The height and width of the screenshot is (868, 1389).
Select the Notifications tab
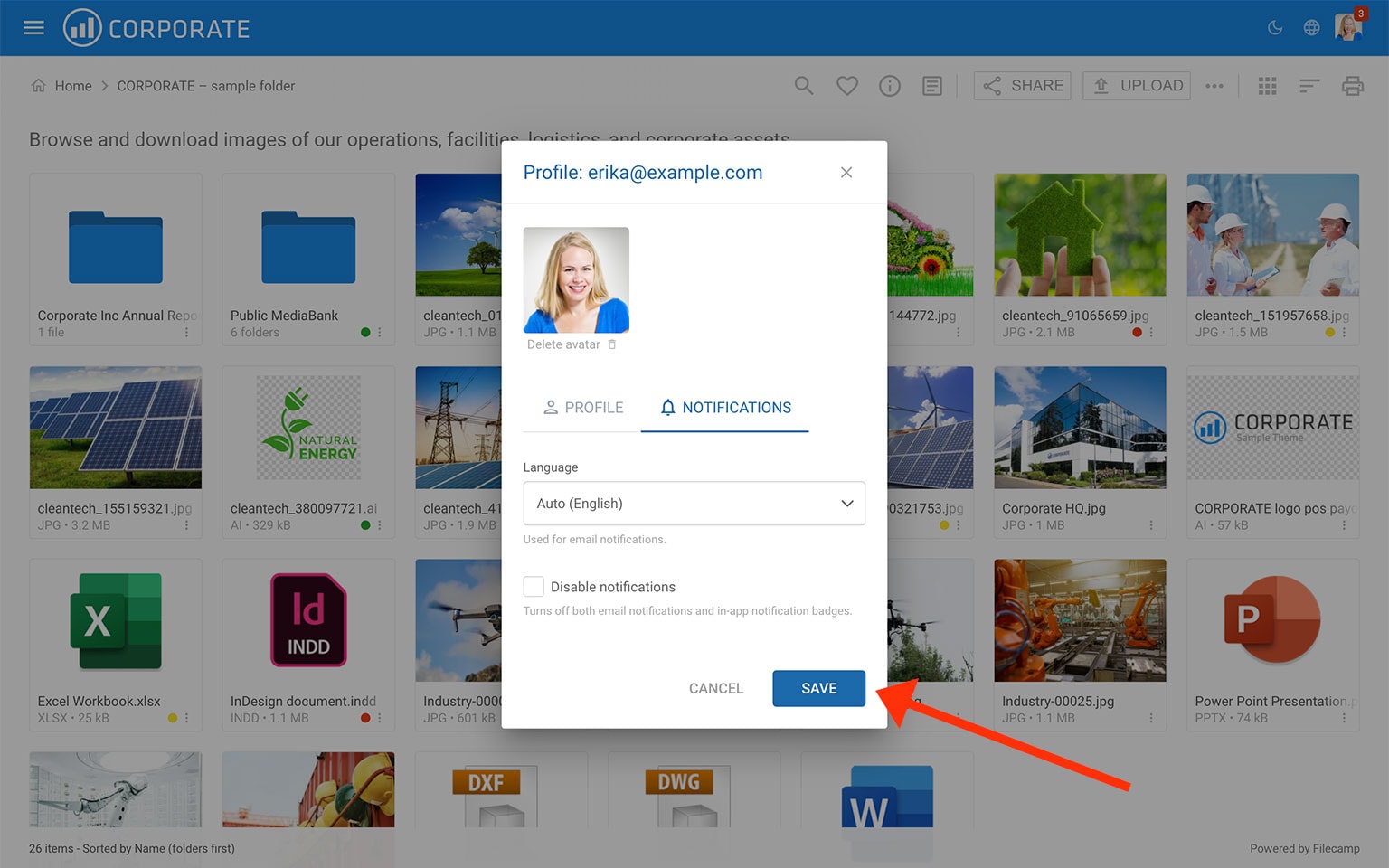pos(725,408)
